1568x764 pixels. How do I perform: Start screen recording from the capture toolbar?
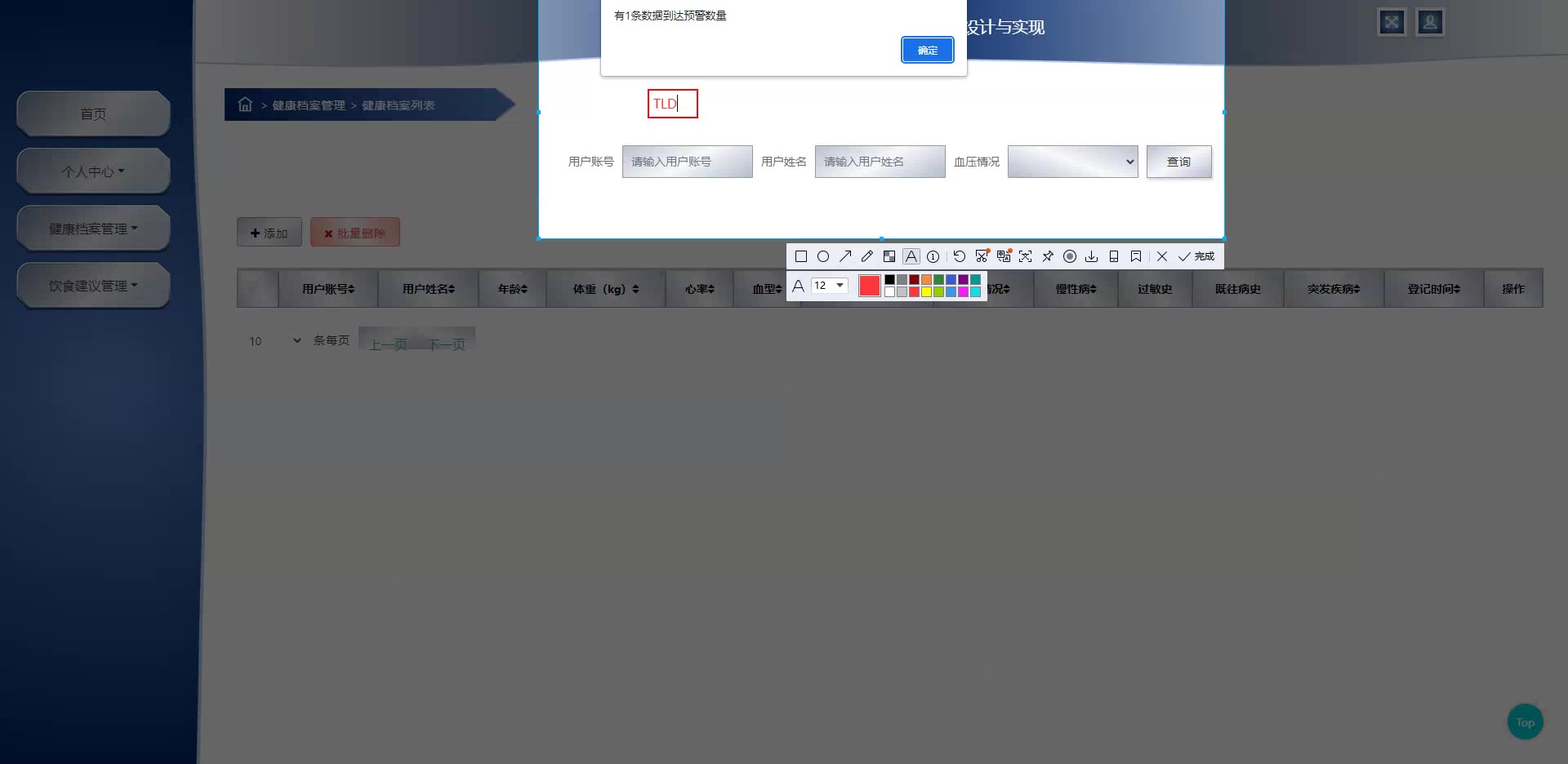coord(1070,256)
